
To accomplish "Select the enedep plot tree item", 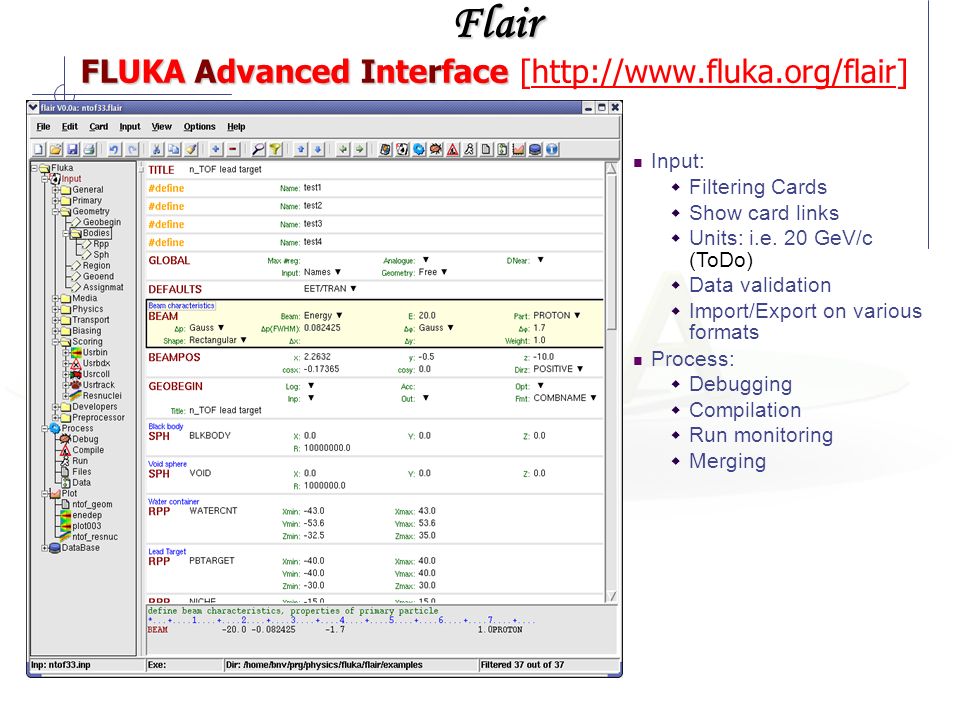I will tap(87, 515).
